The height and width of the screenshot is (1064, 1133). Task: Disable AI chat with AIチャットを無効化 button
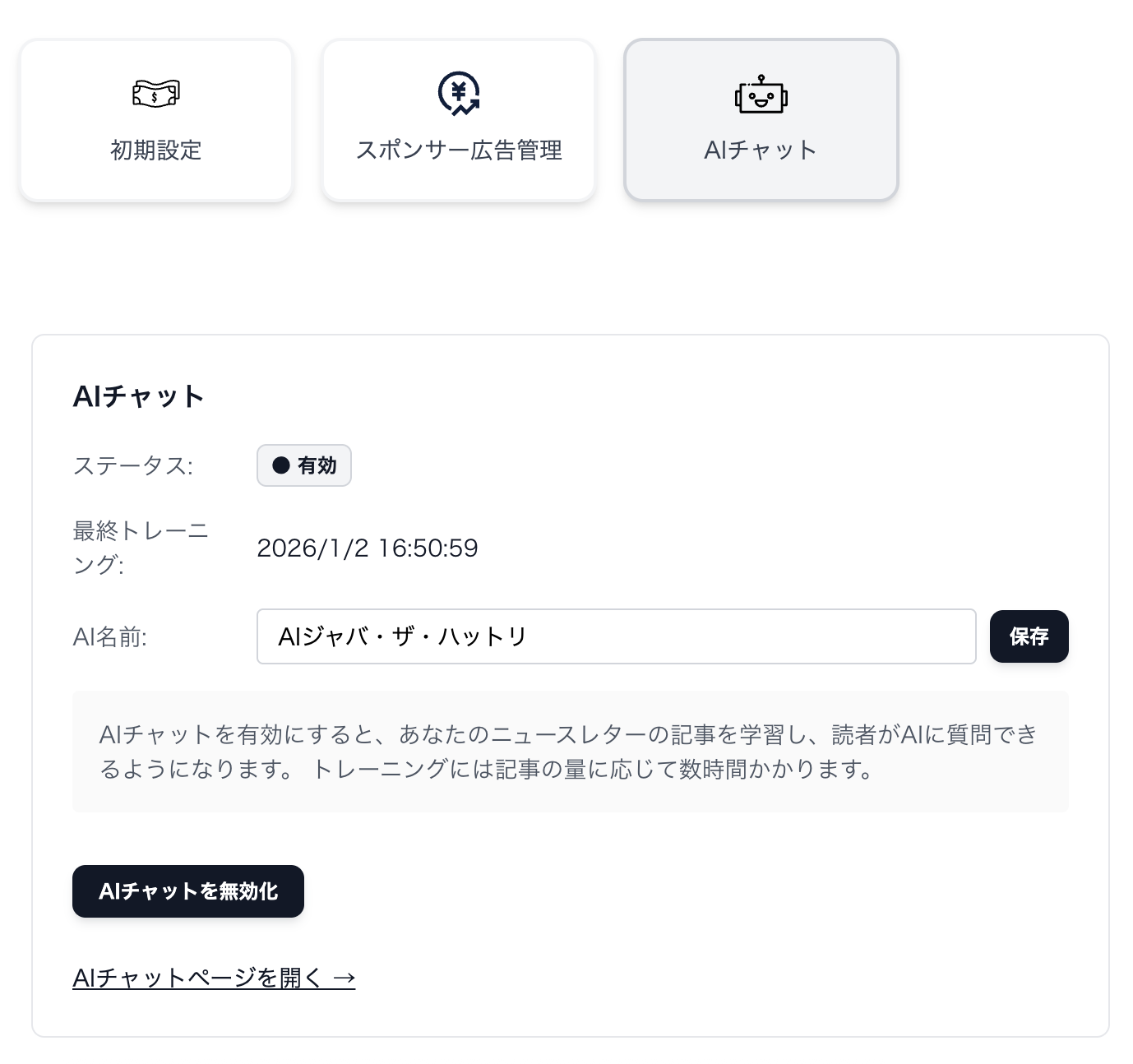point(188,891)
